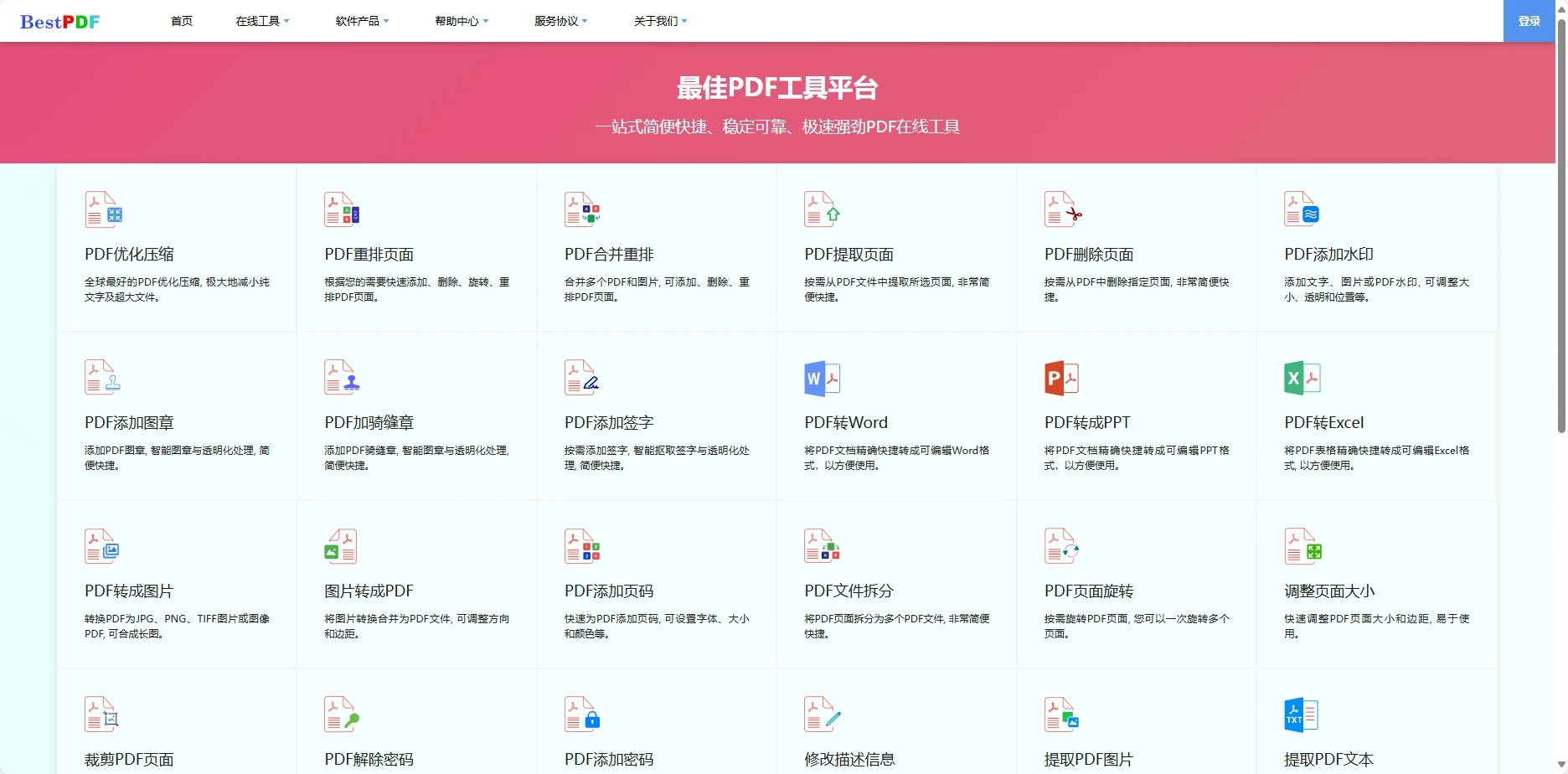Click the PDF添加图章 title
The height and width of the screenshot is (774, 1568).
[x=129, y=423]
